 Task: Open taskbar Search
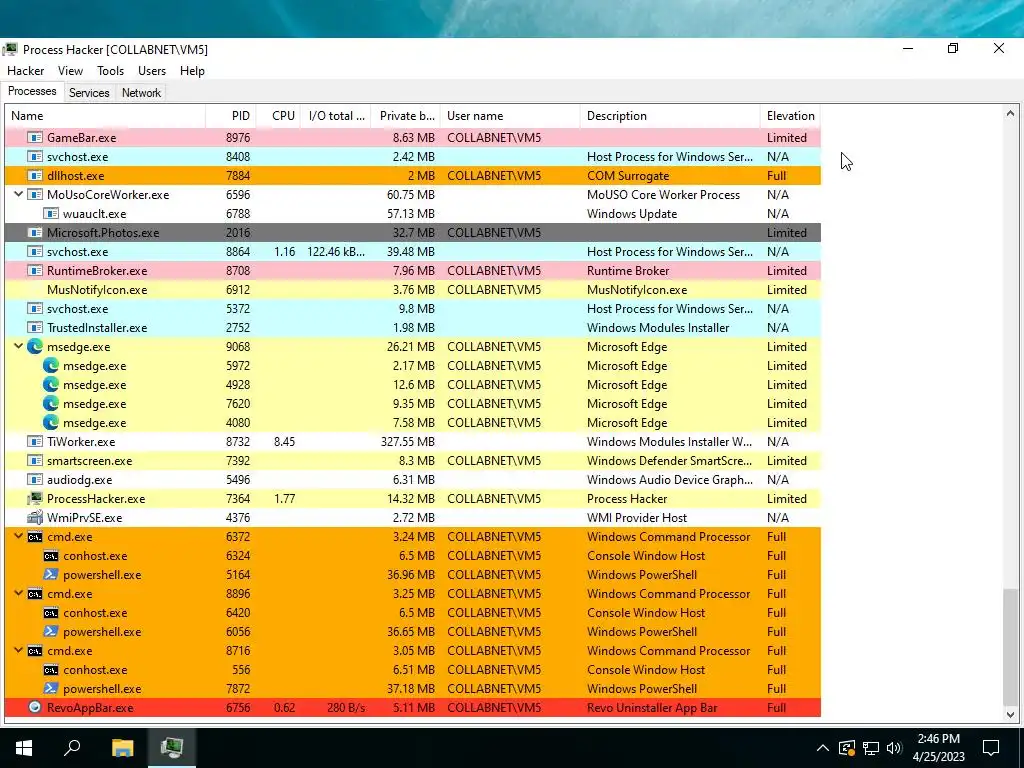[72, 748]
